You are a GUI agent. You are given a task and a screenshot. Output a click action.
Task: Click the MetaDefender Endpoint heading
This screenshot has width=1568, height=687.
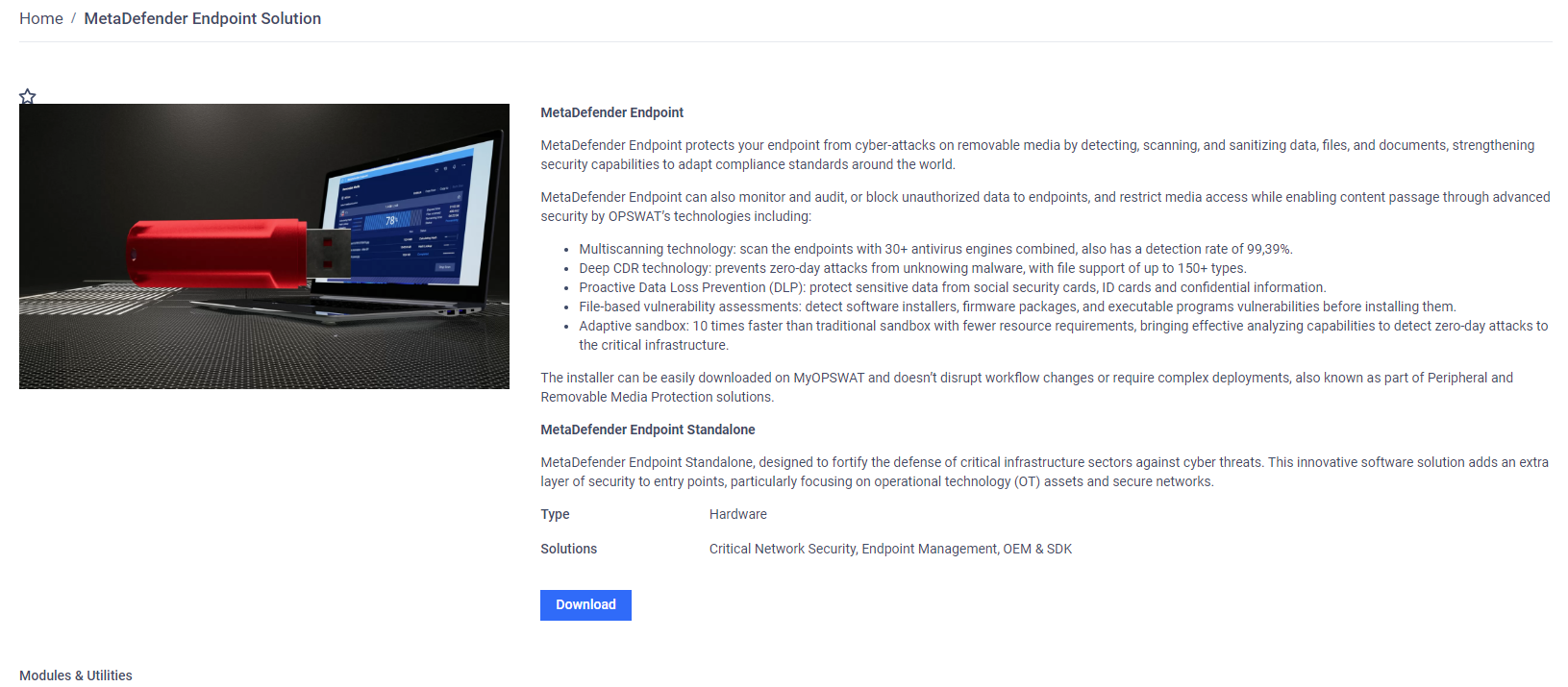click(x=612, y=112)
